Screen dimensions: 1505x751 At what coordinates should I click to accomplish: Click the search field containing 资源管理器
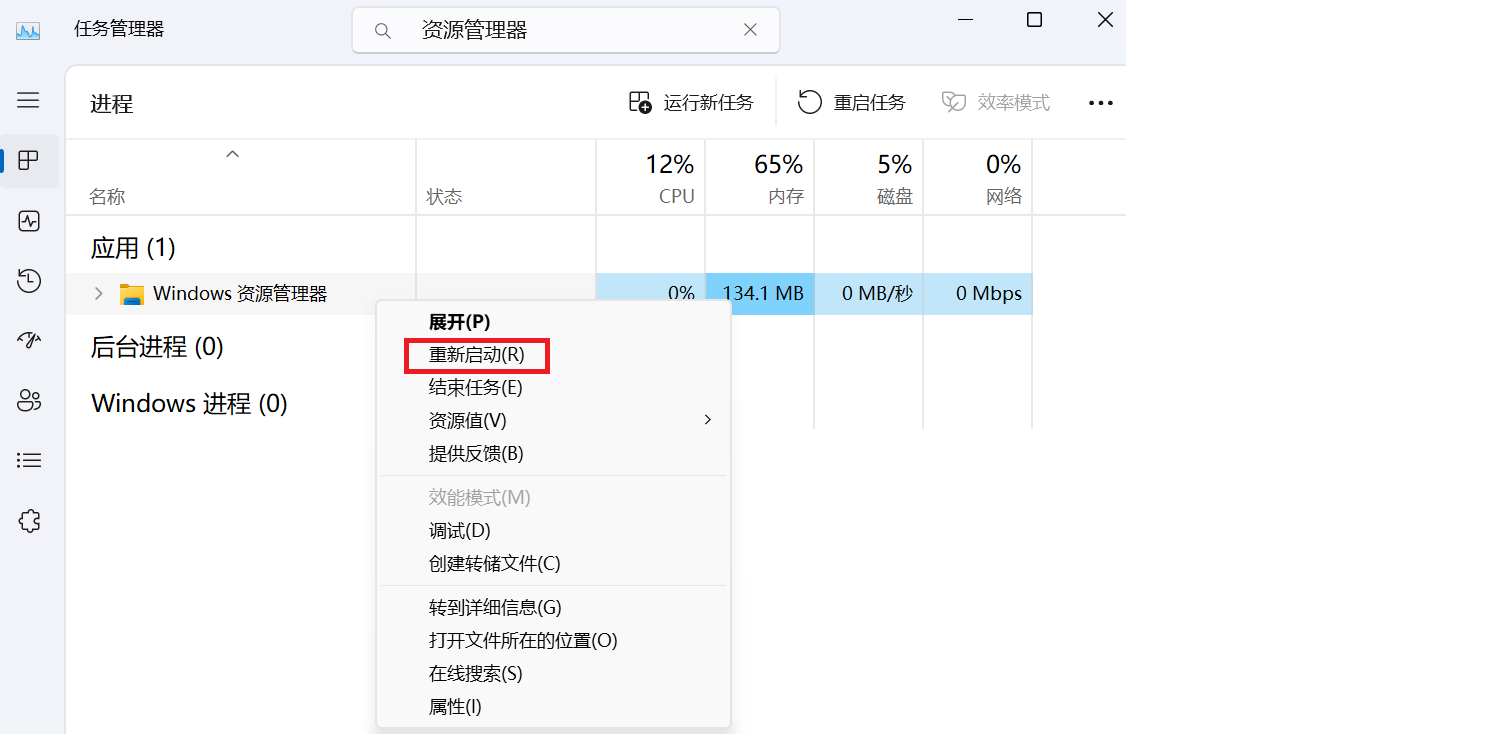[x=566, y=30]
